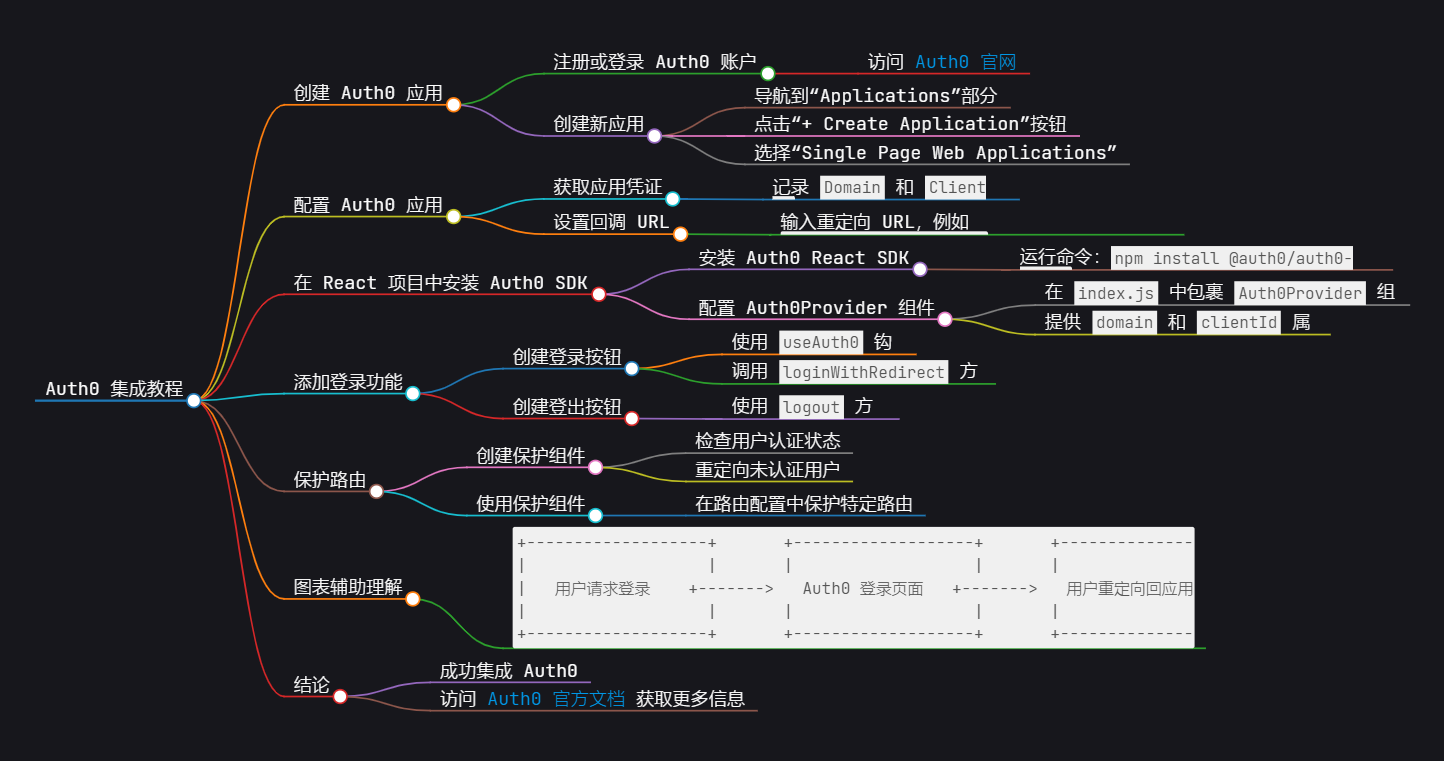
Task: Collapse the 结论 node circle
Action: tap(339, 696)
